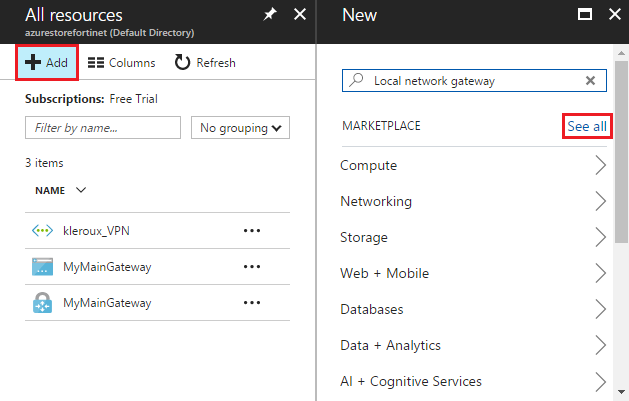Sort by the NAME column chevron

click(x=81, y=190)
